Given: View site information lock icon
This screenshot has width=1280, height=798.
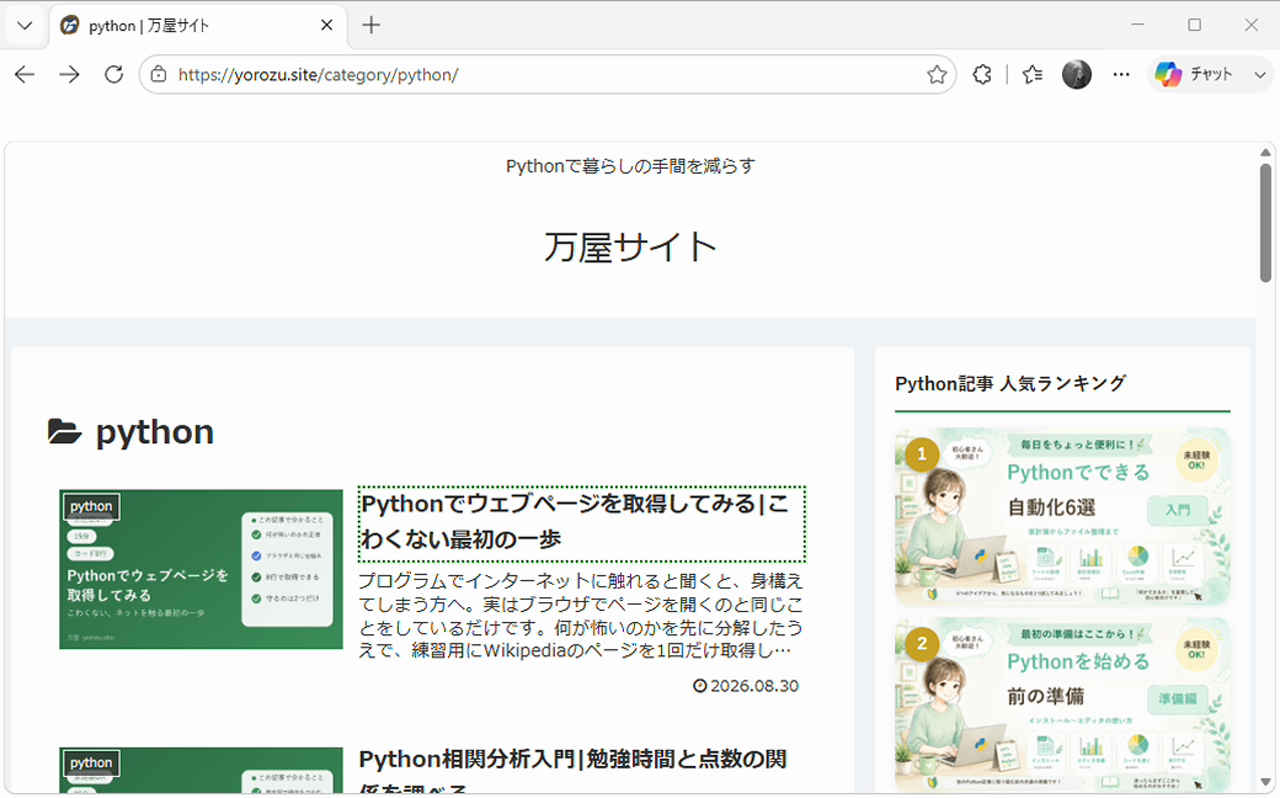Looking at the screenshot, I should [158, 75].
